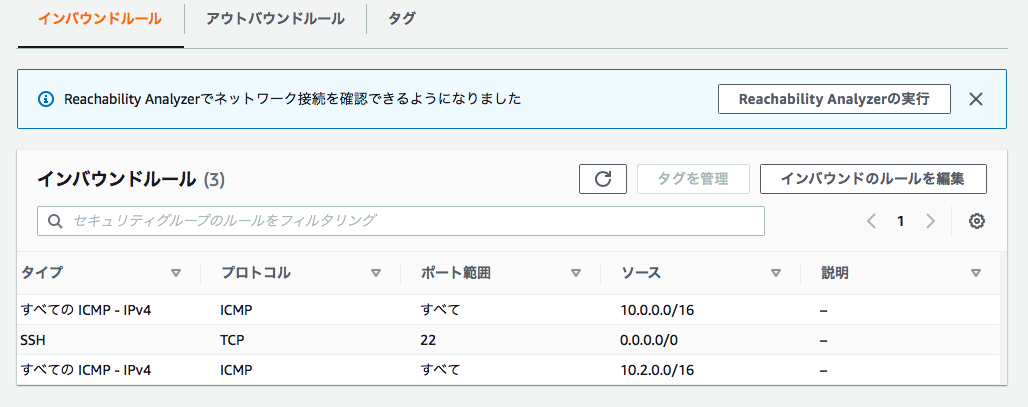Click すべての ICMP - IPv4 in 10.0.0.0/16 row

point(86,310)
